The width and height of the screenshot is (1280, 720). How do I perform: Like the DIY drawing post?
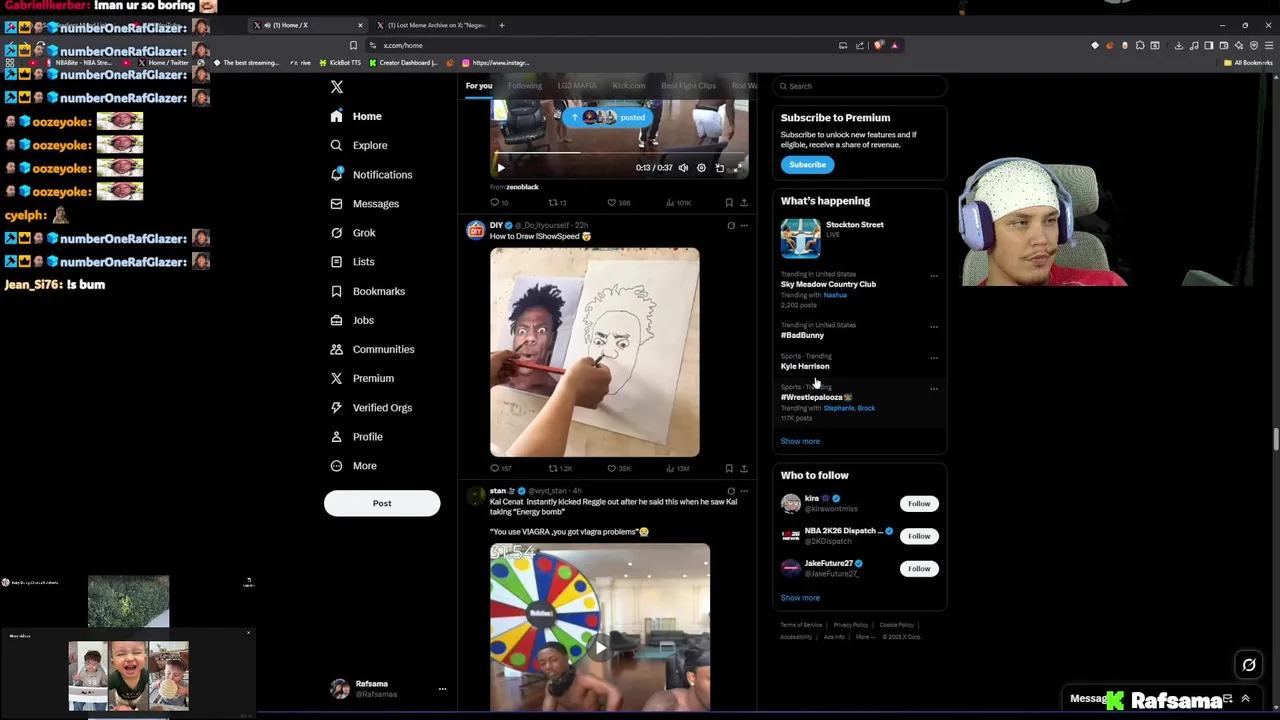tap(618, 469)
